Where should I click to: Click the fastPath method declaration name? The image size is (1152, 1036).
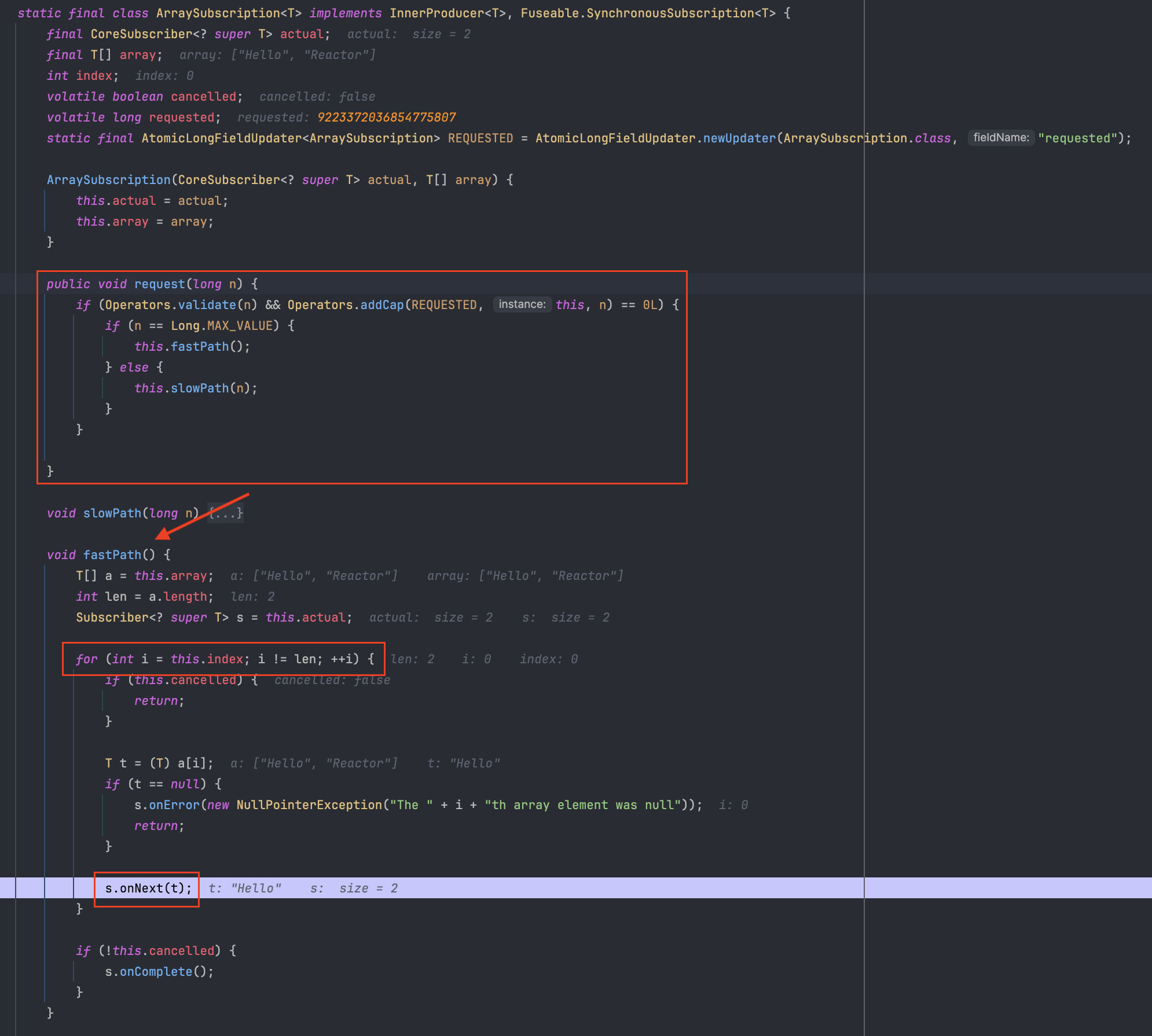click(x=112, y=555)
